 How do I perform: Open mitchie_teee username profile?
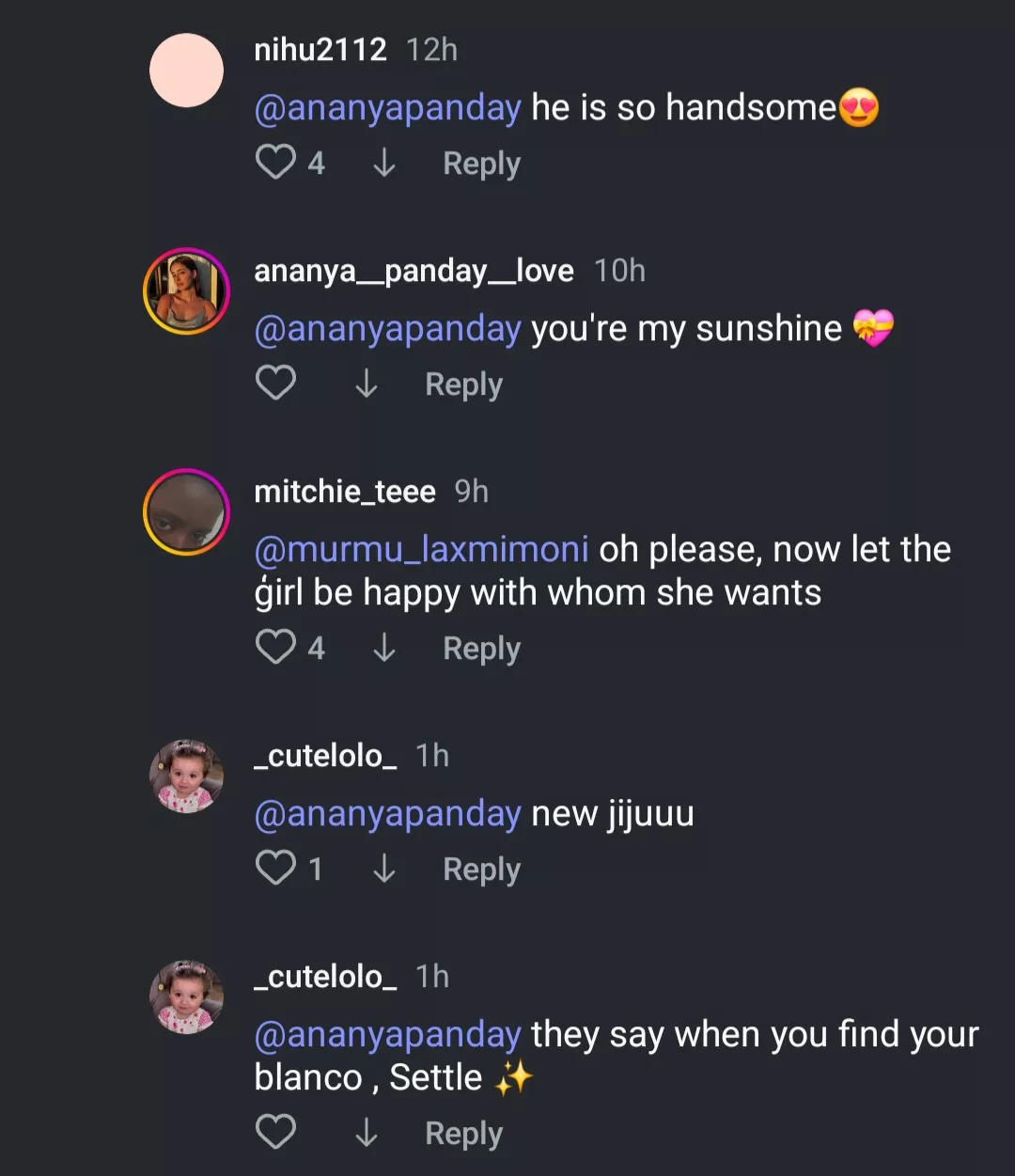click(x=344, y=491)
